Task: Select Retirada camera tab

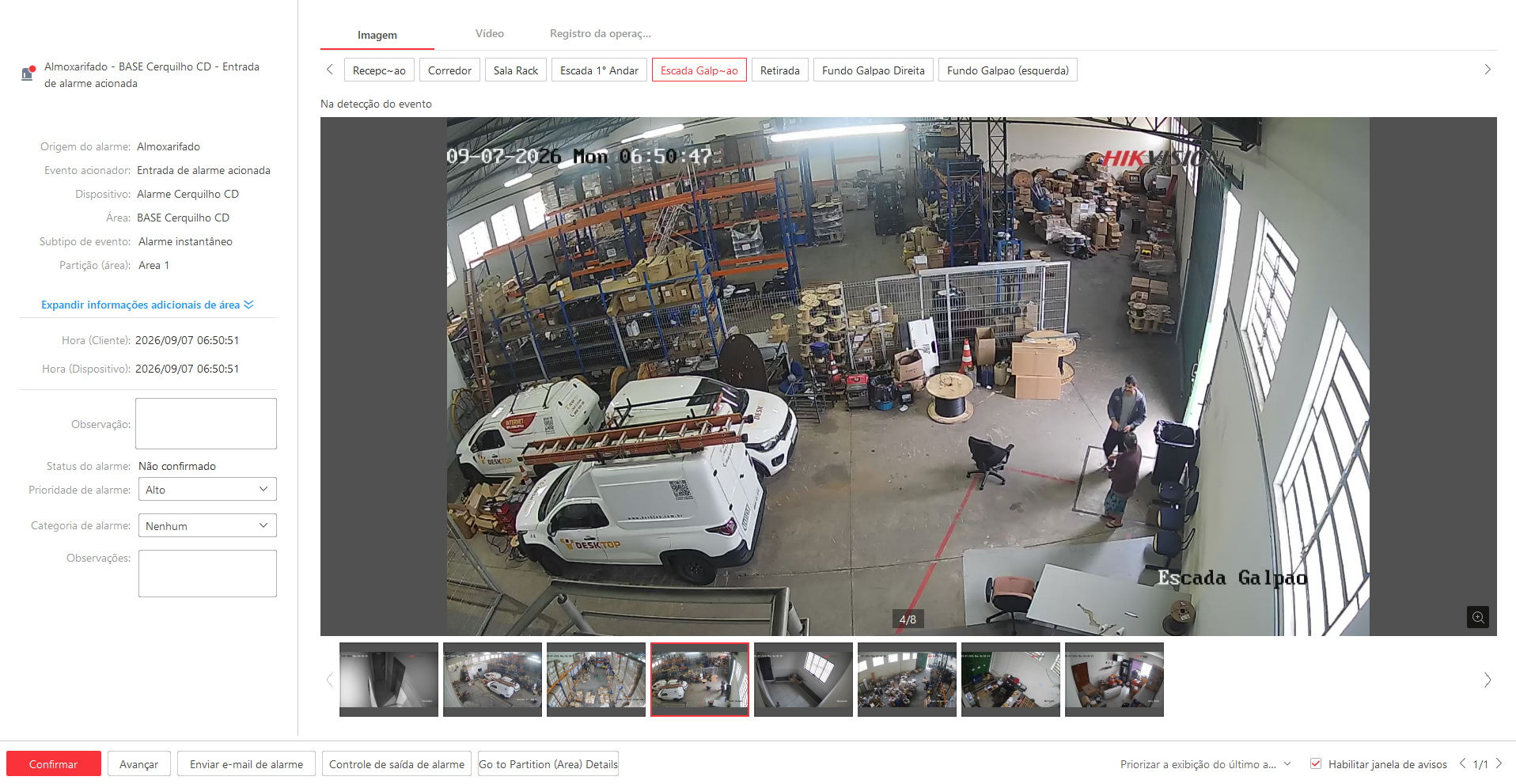Action: [x=780, y=70]
